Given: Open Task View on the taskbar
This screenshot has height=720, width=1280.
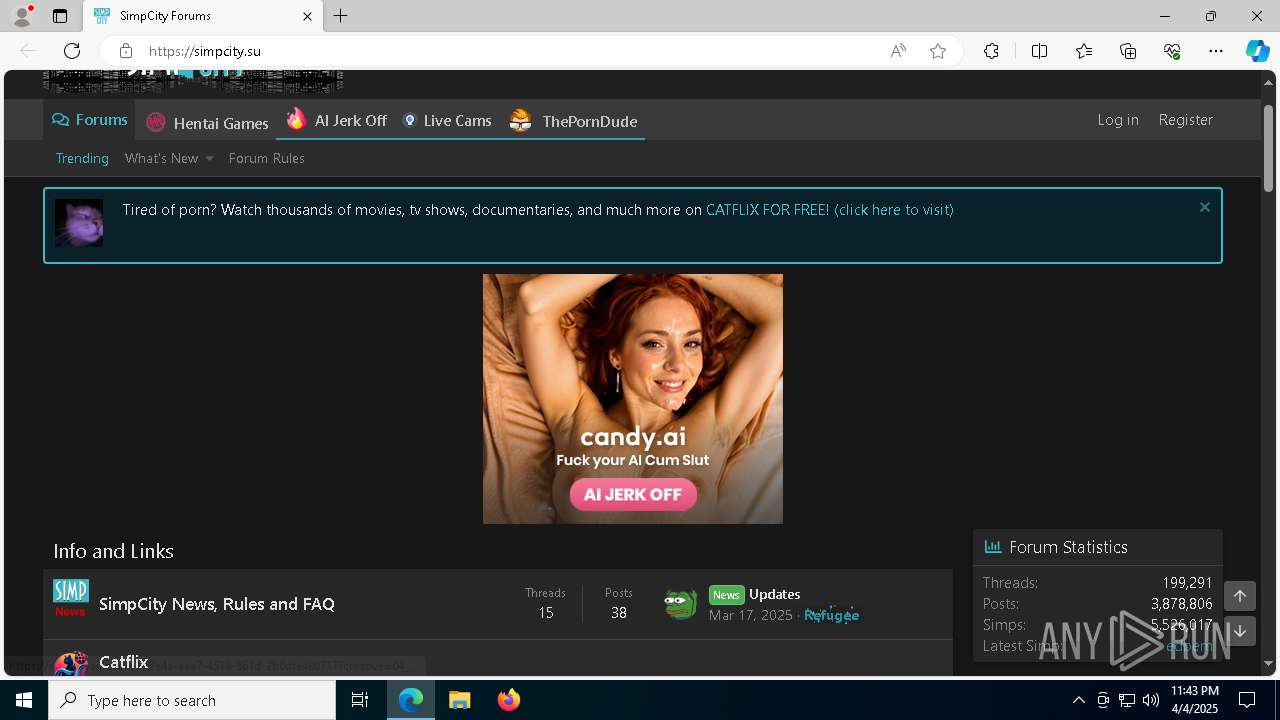Looking at the screenshot, I should pyautogui.click(x=360, y=700).
